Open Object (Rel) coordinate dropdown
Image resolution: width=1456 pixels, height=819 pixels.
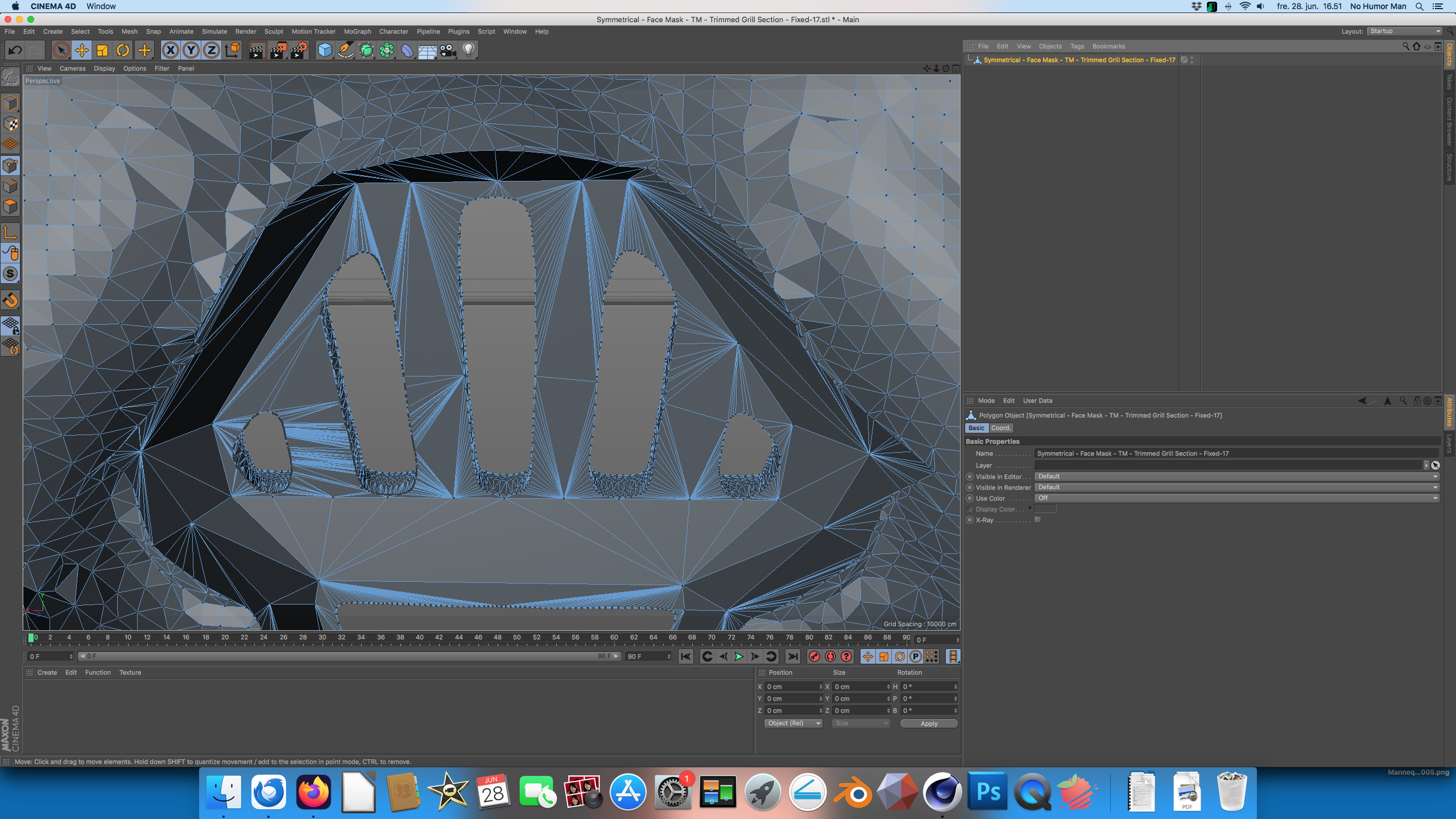coord(793,723)
